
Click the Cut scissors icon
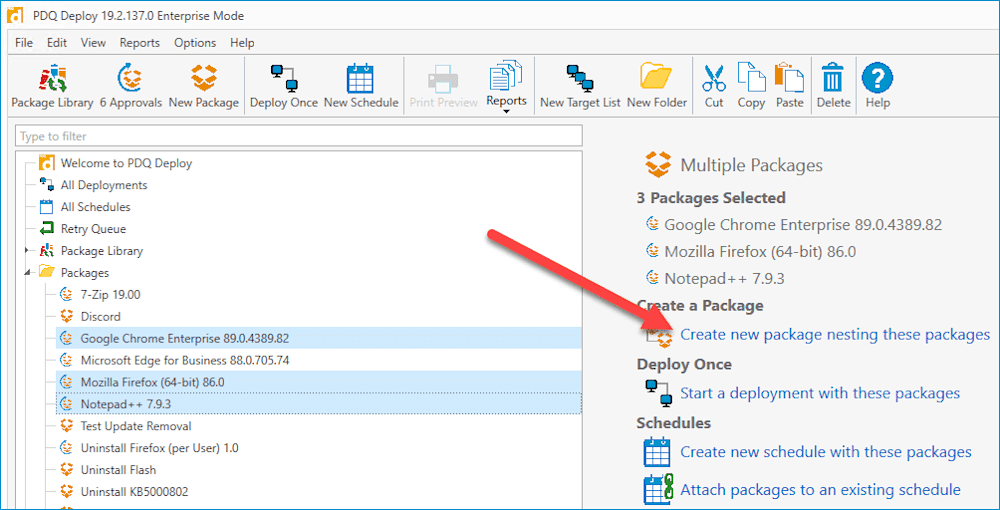coord(714,78)
